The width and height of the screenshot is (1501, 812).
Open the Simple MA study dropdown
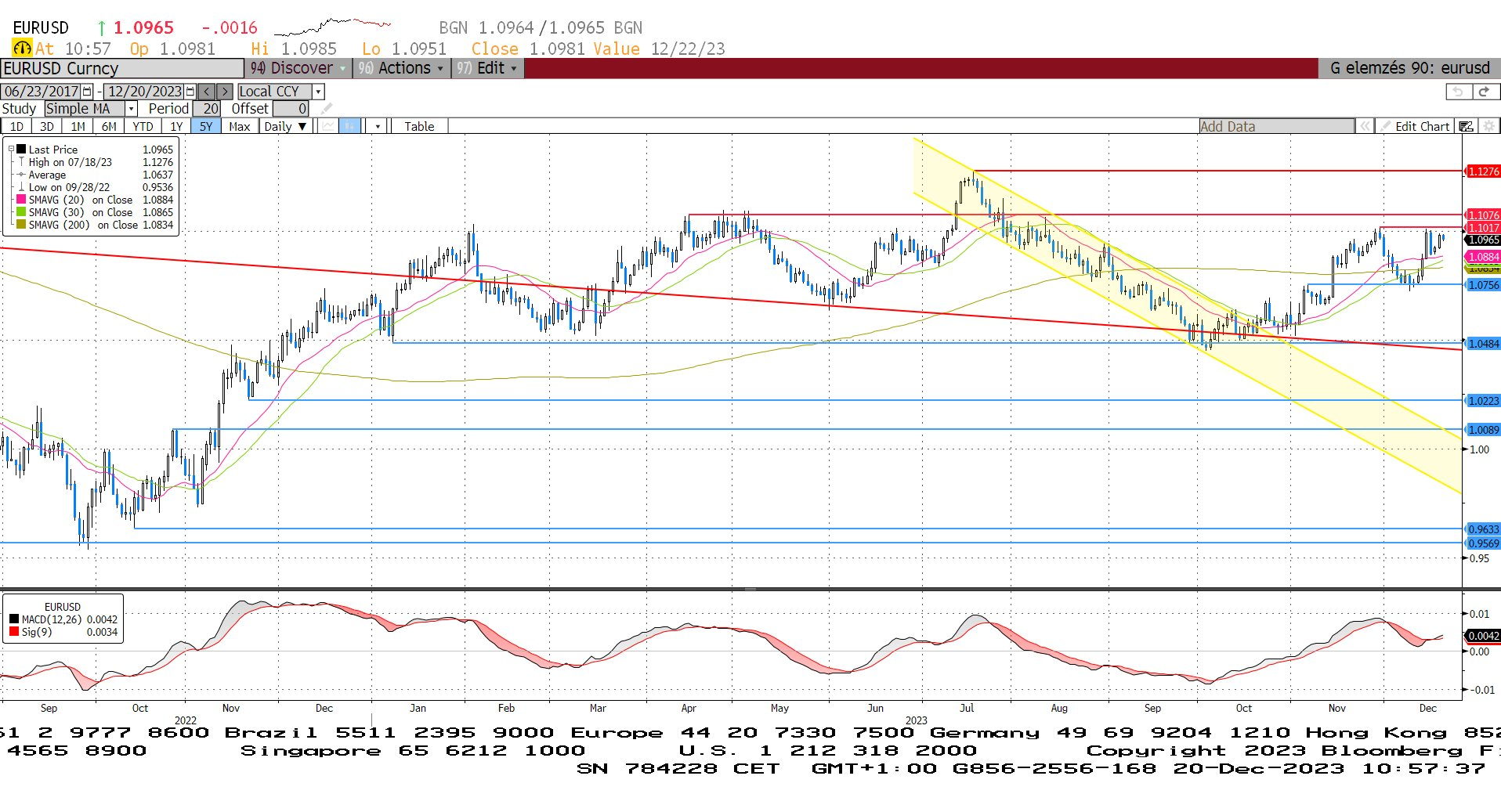click(132, 109)
